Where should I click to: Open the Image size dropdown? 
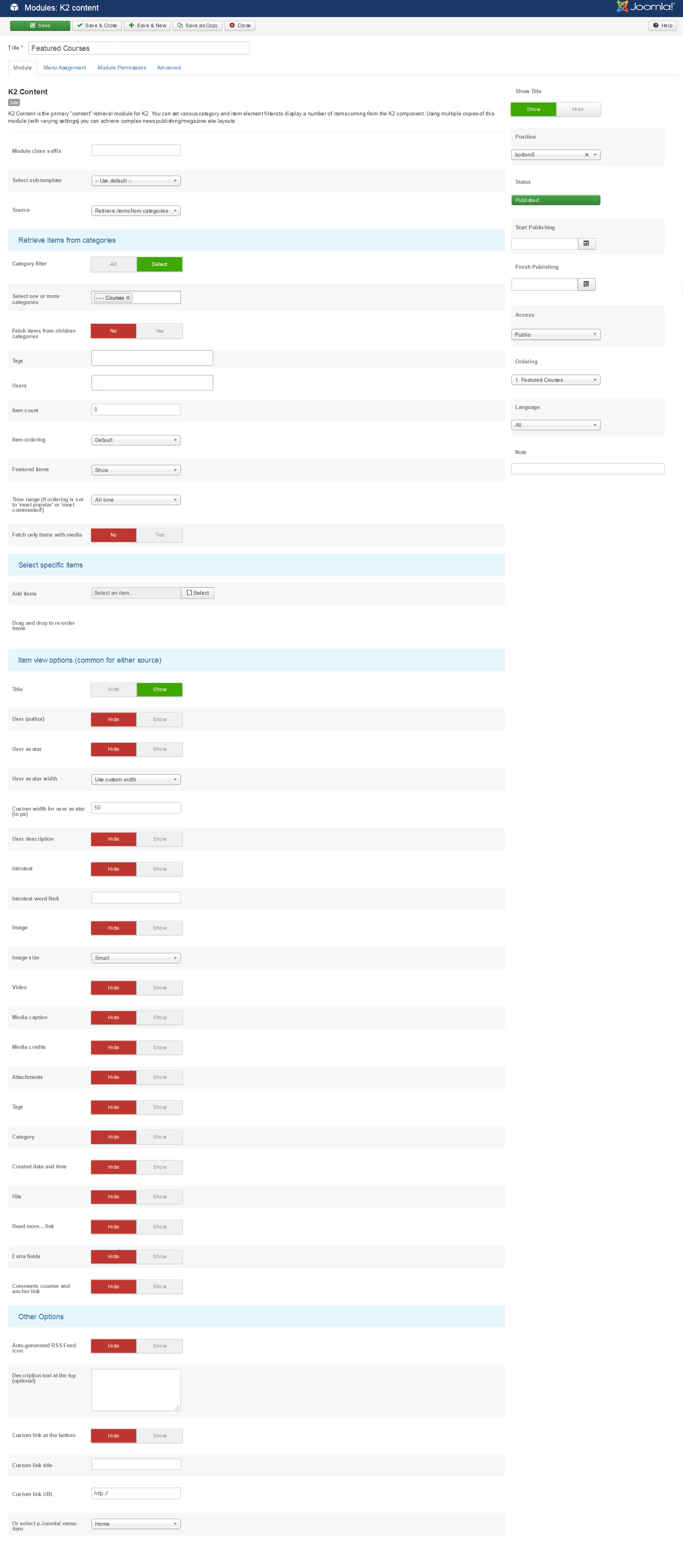tap(136, 958)
